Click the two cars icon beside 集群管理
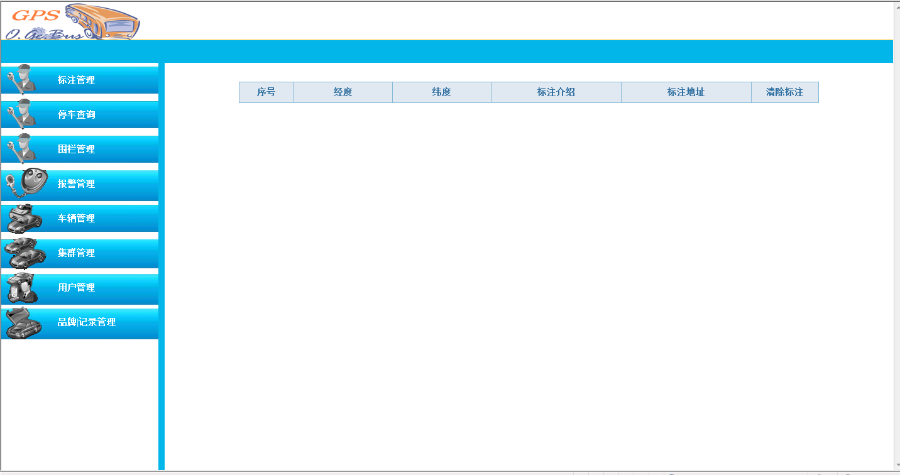The height and width of the screenshot is (475, 900). 25,253
